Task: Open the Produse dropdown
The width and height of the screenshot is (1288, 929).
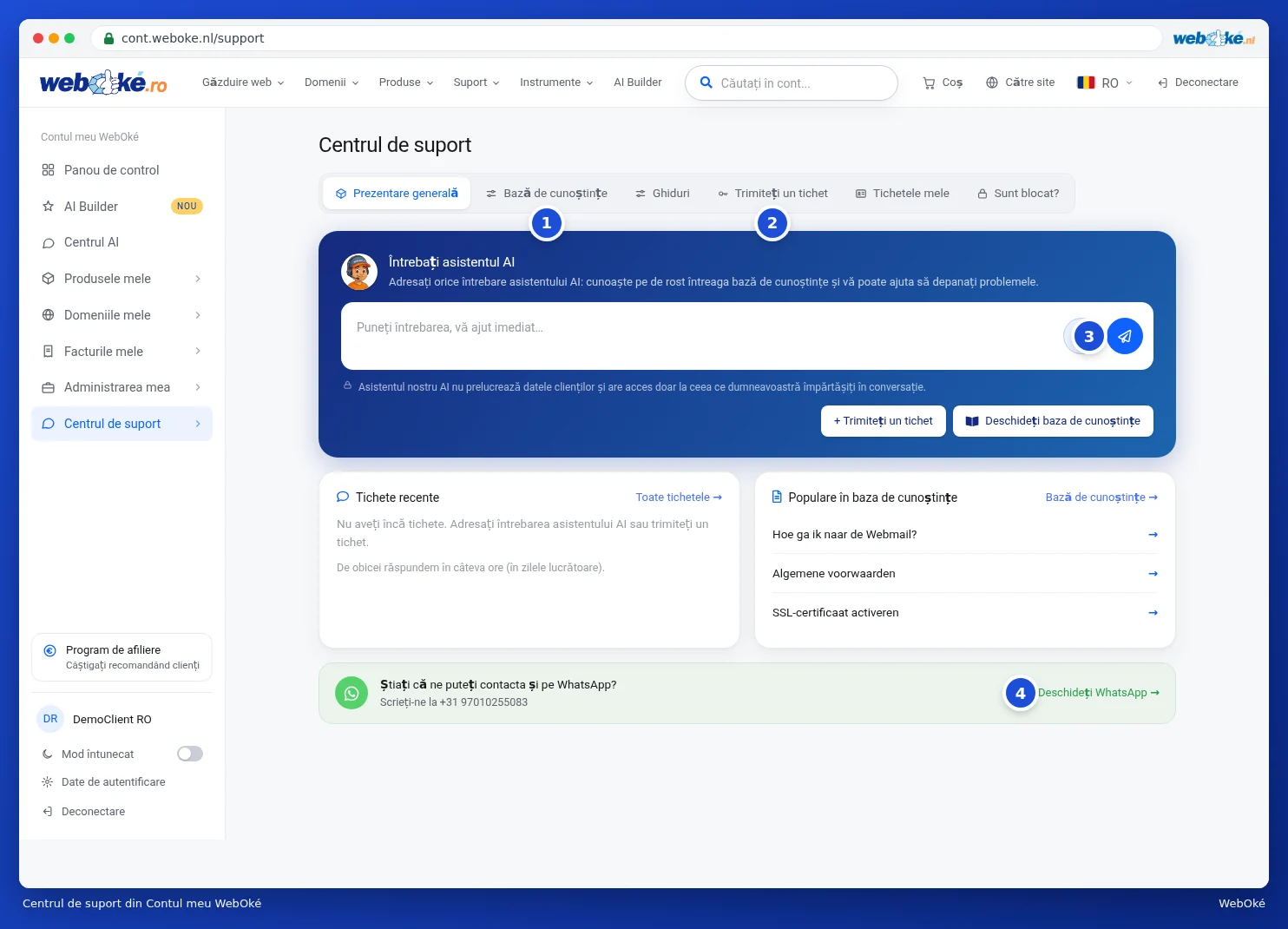Action: click(x=406, y=82)
